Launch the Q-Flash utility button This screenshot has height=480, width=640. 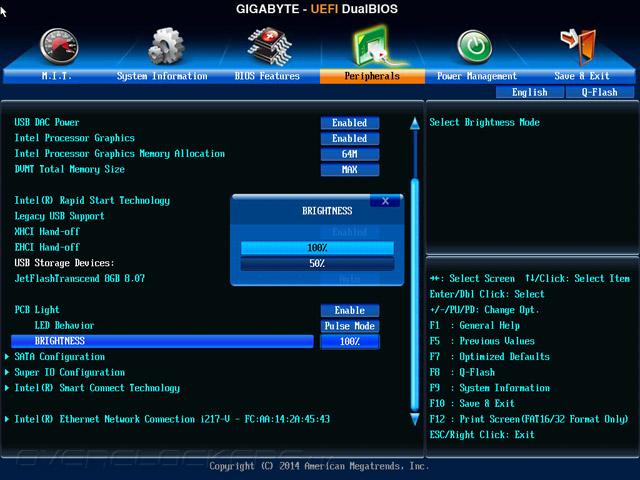pos(600,92)
